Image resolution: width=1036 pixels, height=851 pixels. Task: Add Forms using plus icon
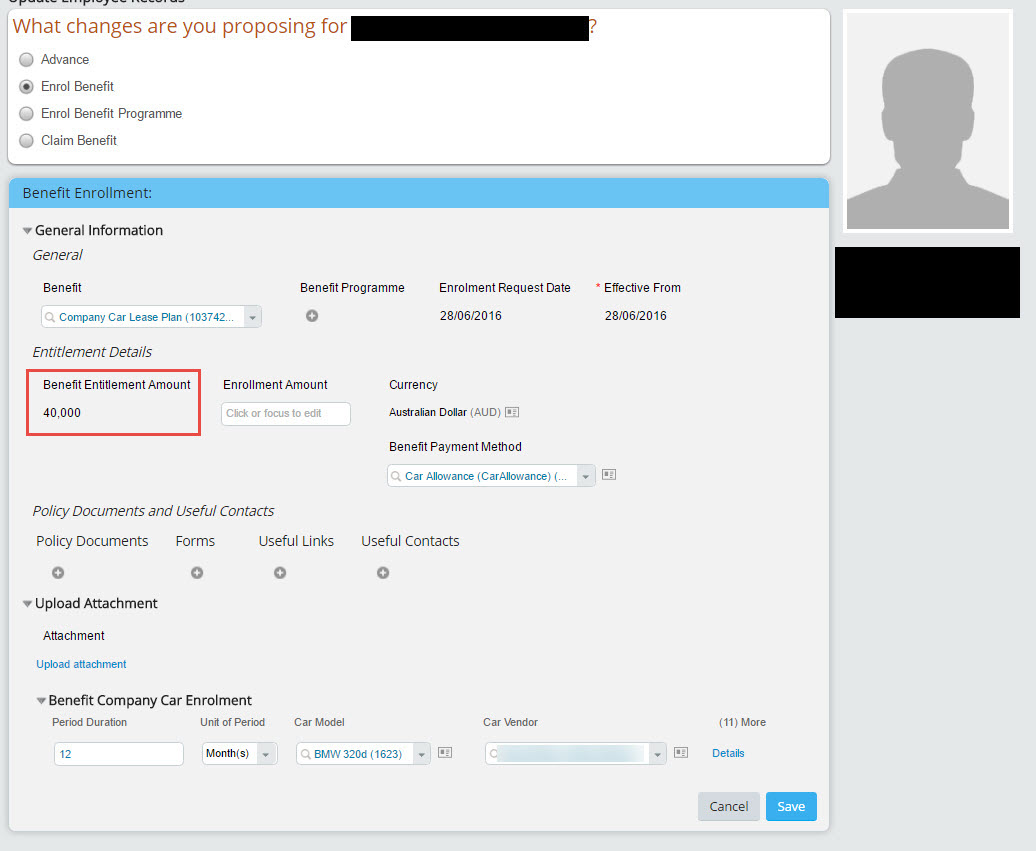197,573
